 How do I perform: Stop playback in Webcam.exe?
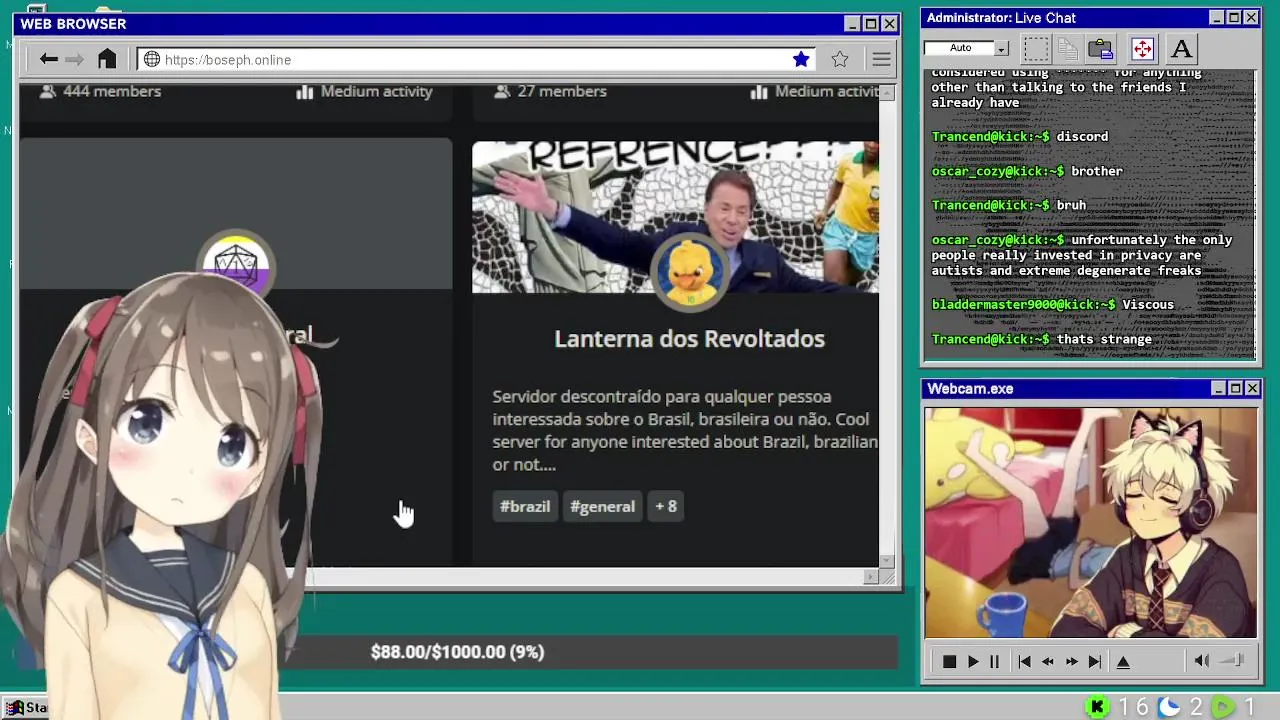pos(949,661)
